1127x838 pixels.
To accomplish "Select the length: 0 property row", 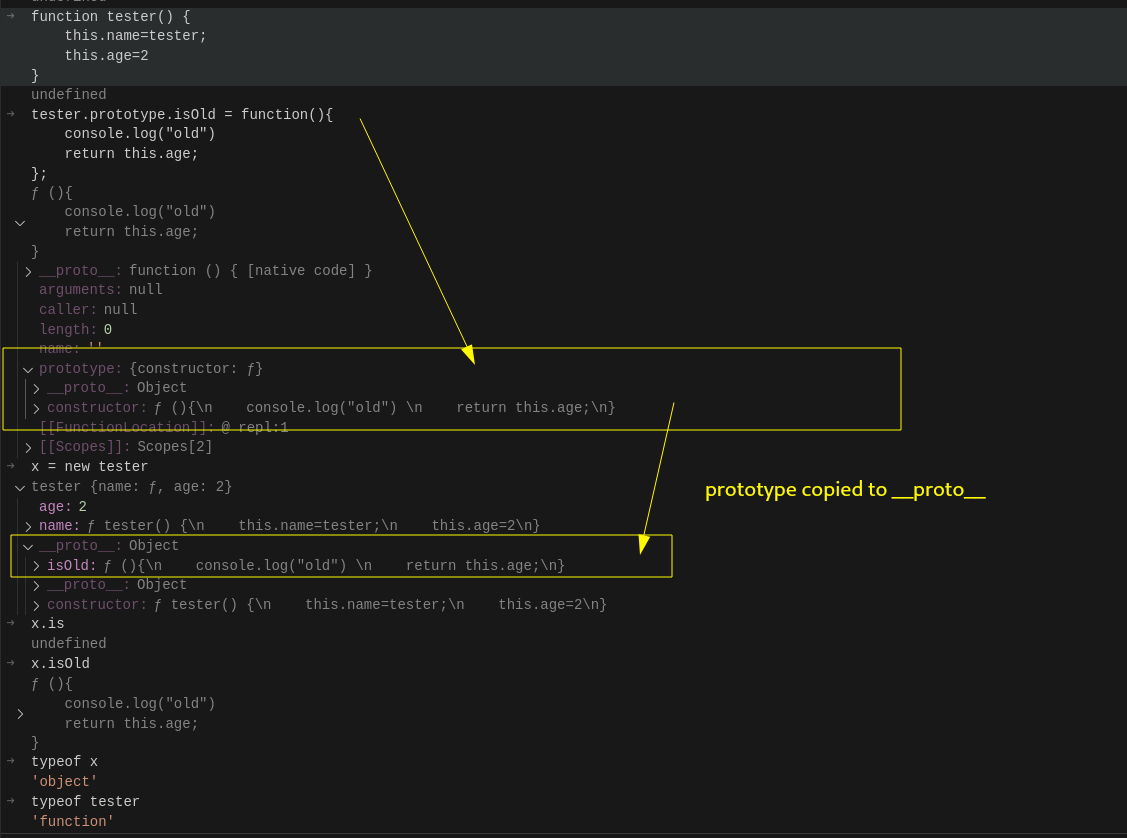I will click(75, 330).
